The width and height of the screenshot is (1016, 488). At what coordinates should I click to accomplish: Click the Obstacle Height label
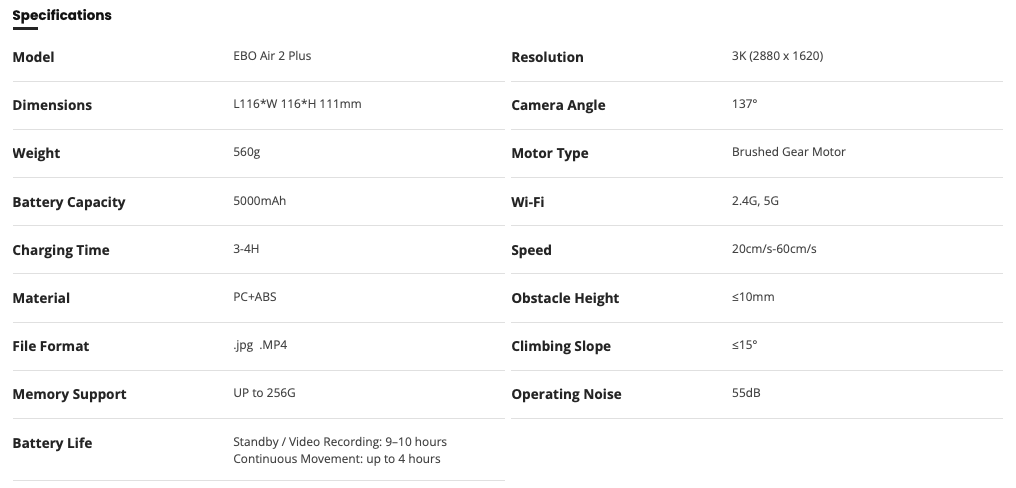[x=565, y=298]
